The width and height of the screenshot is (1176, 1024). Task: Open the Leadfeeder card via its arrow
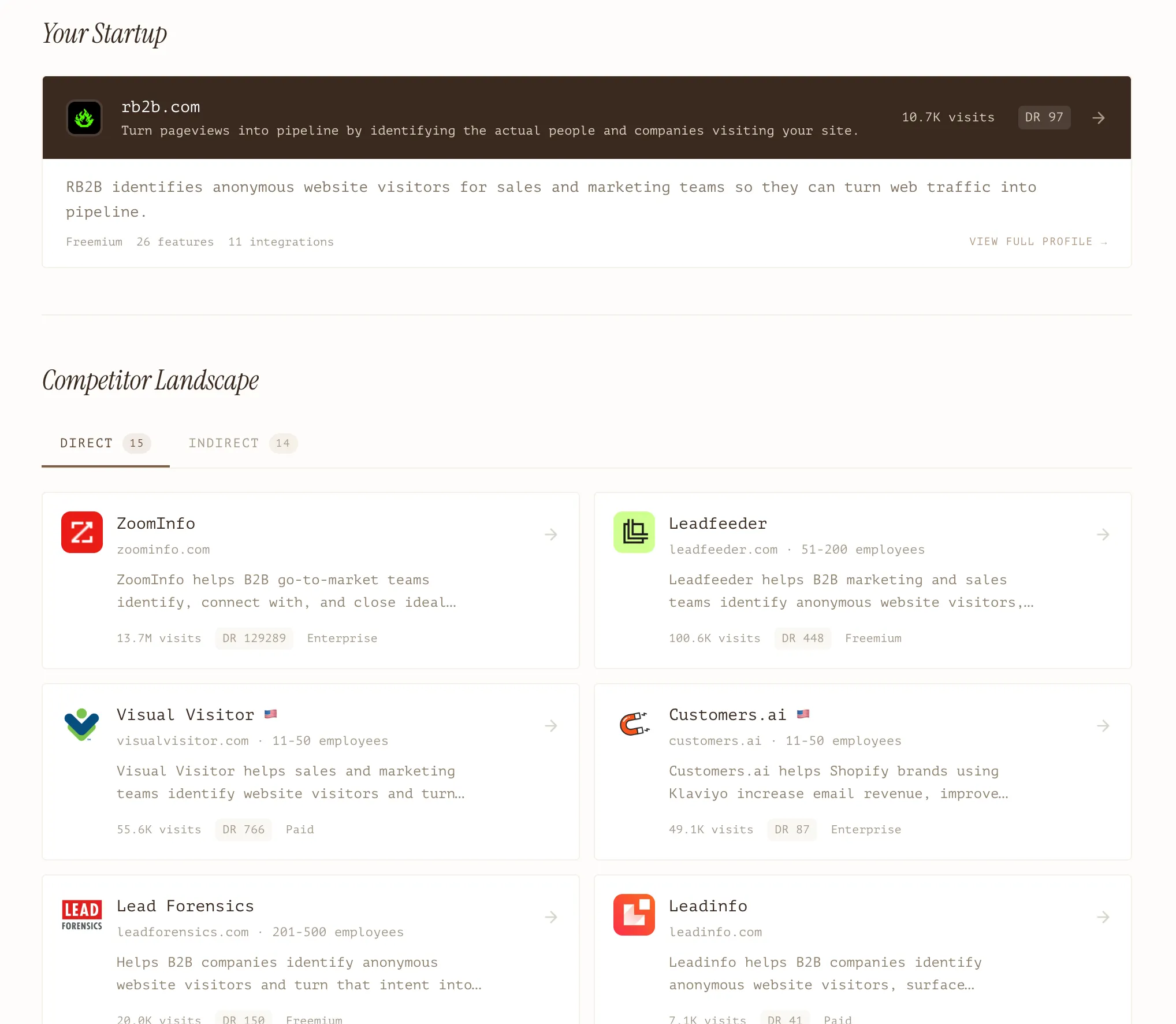click(x=1104, y=534)
